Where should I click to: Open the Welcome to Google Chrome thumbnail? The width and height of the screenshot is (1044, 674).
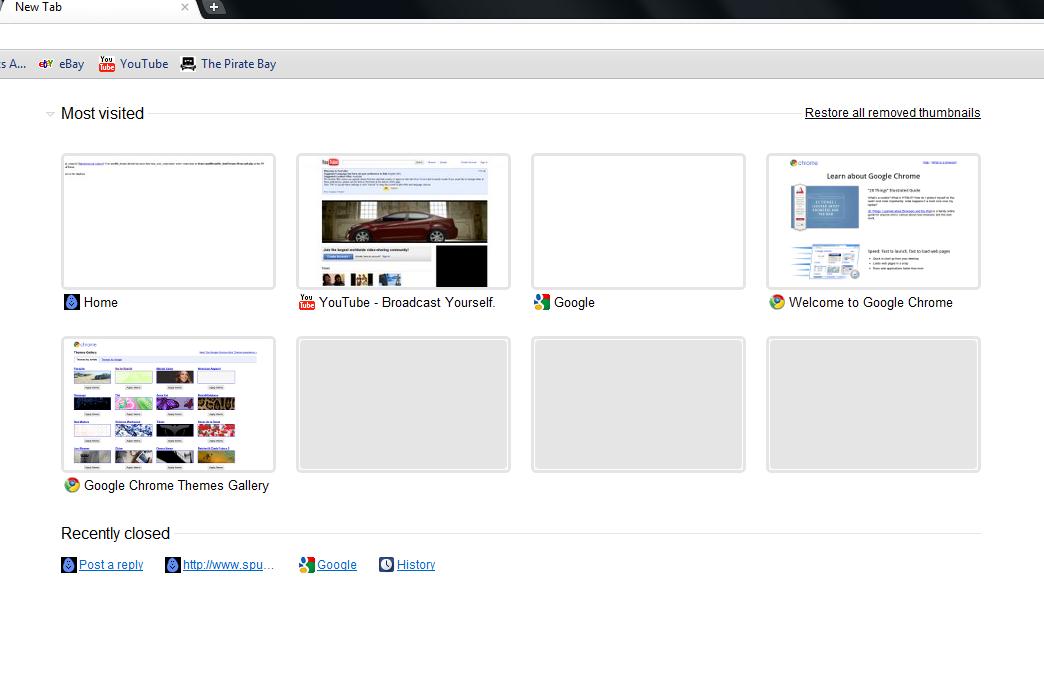pos(873,221)
